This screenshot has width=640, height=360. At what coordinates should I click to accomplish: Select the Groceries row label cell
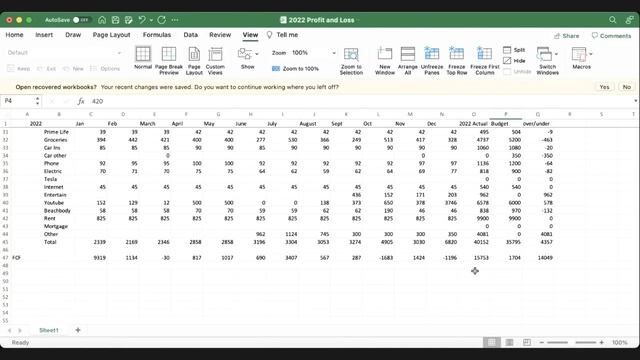click(x=59, y=140)
